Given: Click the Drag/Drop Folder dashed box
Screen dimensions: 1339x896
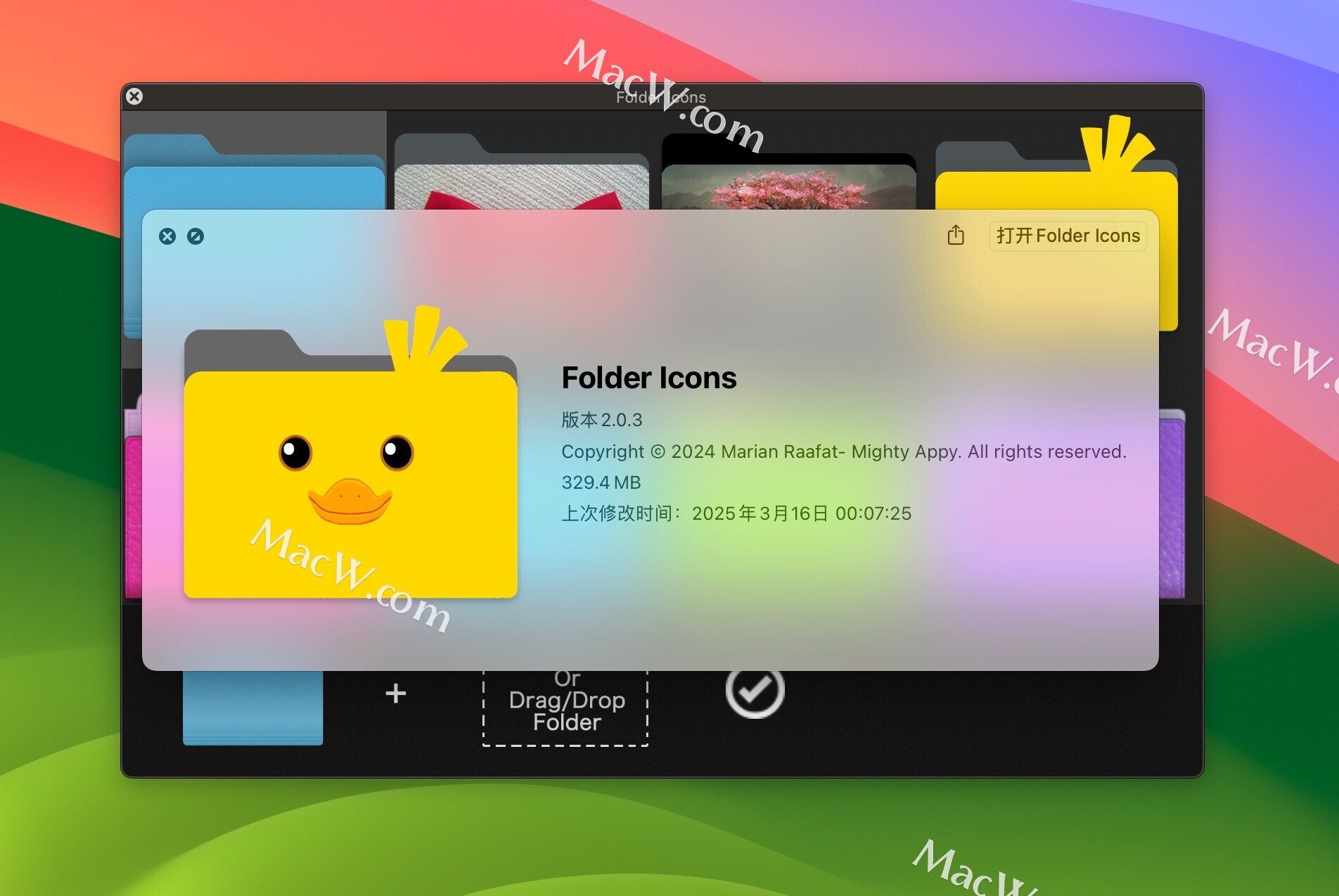Looking at the screenshot, I should tap(565, 707).
